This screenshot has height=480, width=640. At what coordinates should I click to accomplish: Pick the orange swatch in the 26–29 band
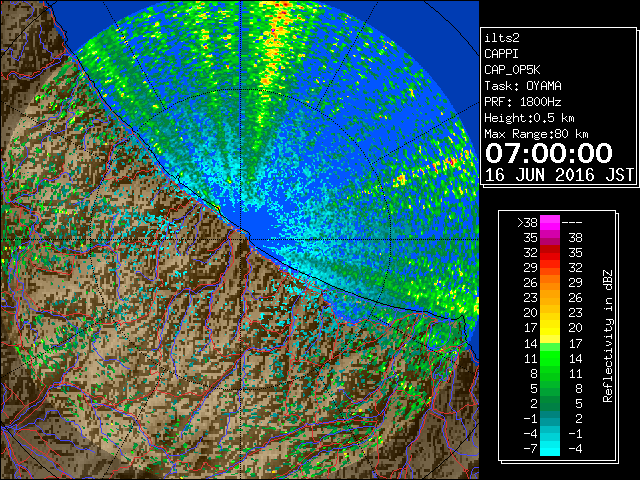tap(550, 283)
